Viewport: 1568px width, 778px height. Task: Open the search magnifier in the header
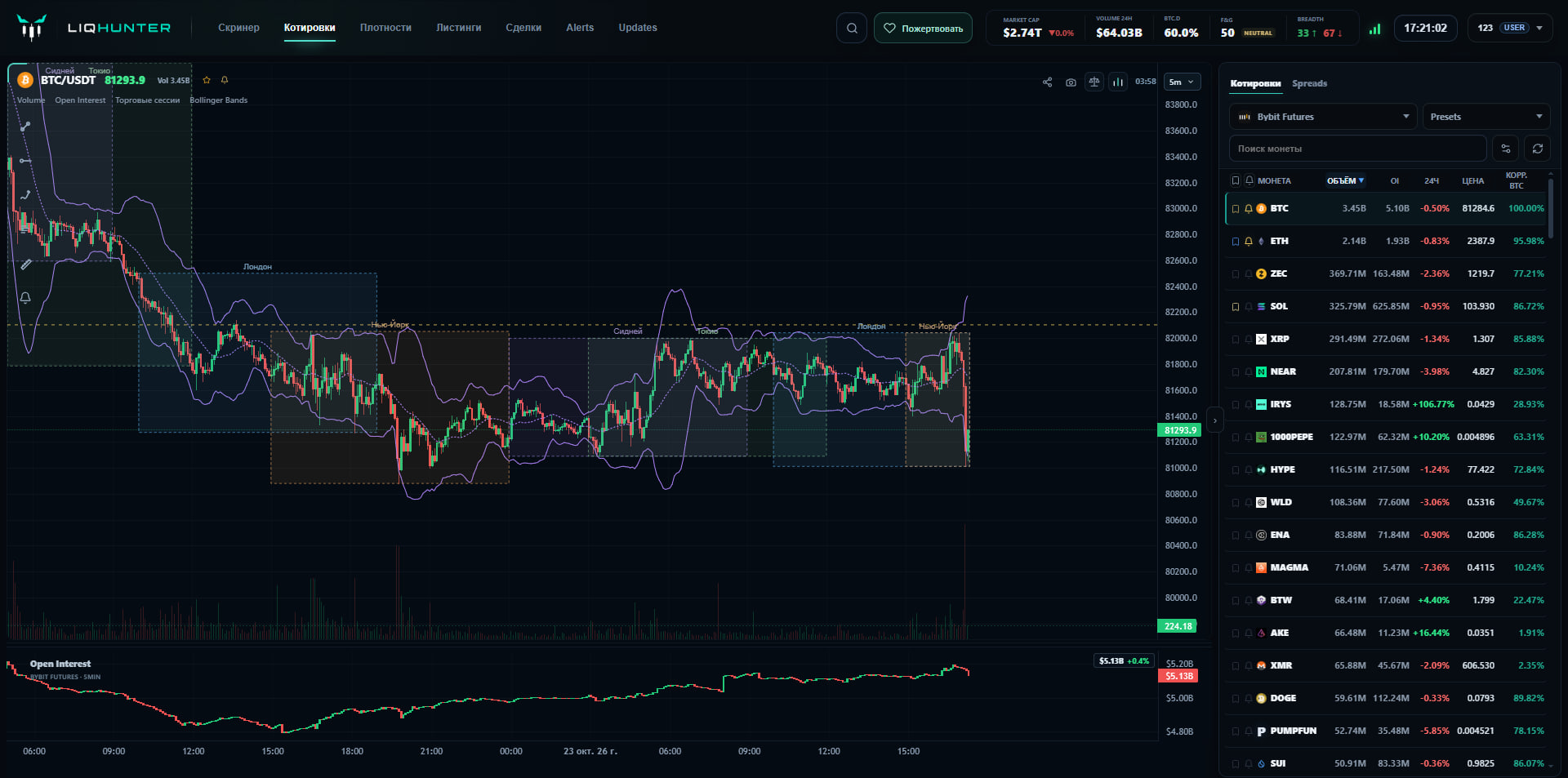point(852,29)
